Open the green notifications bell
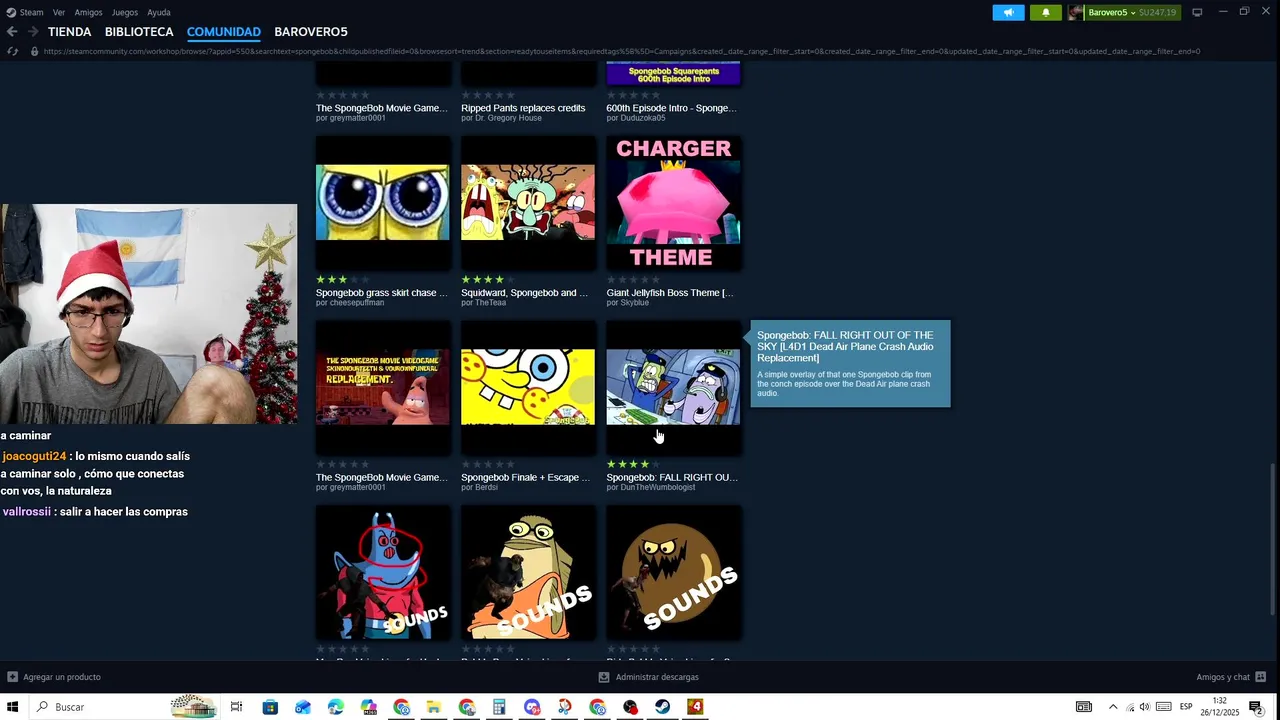 tap(1046, 12)
